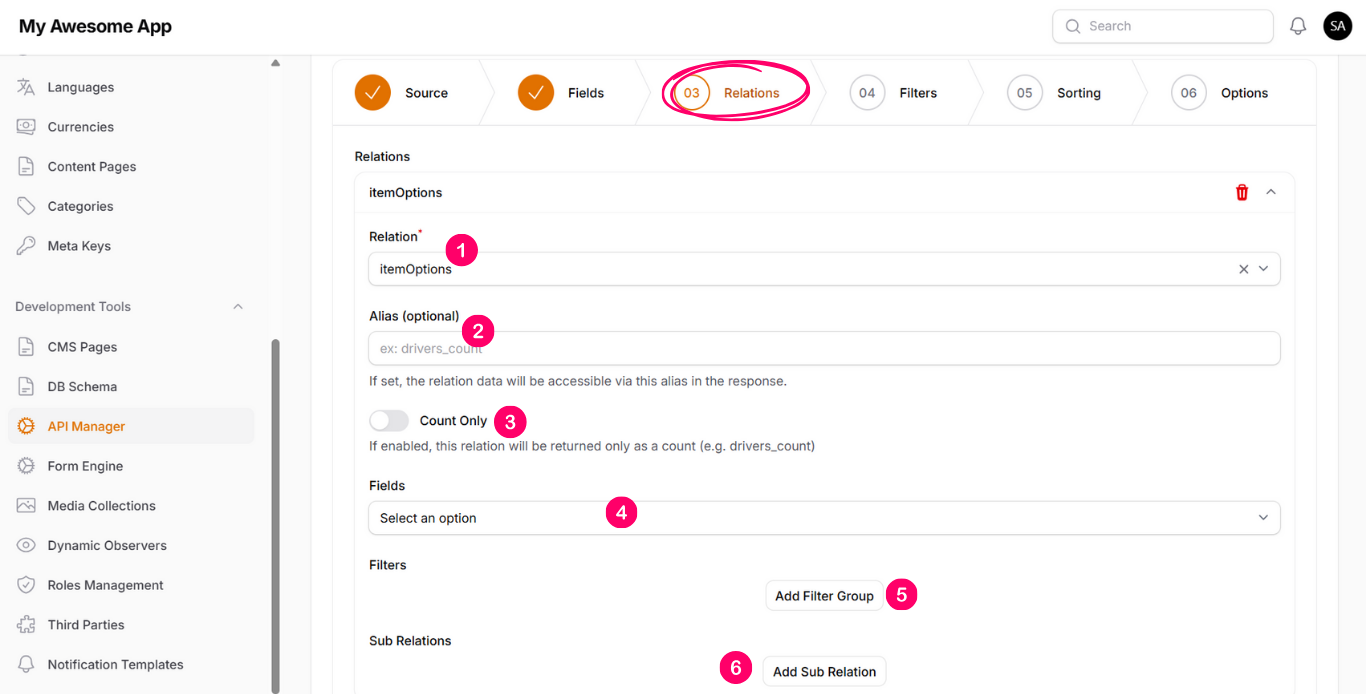Go to Form Engine in sidebar
The width and height of the screenshot is (1366, 694).
(x=85, y=466)
